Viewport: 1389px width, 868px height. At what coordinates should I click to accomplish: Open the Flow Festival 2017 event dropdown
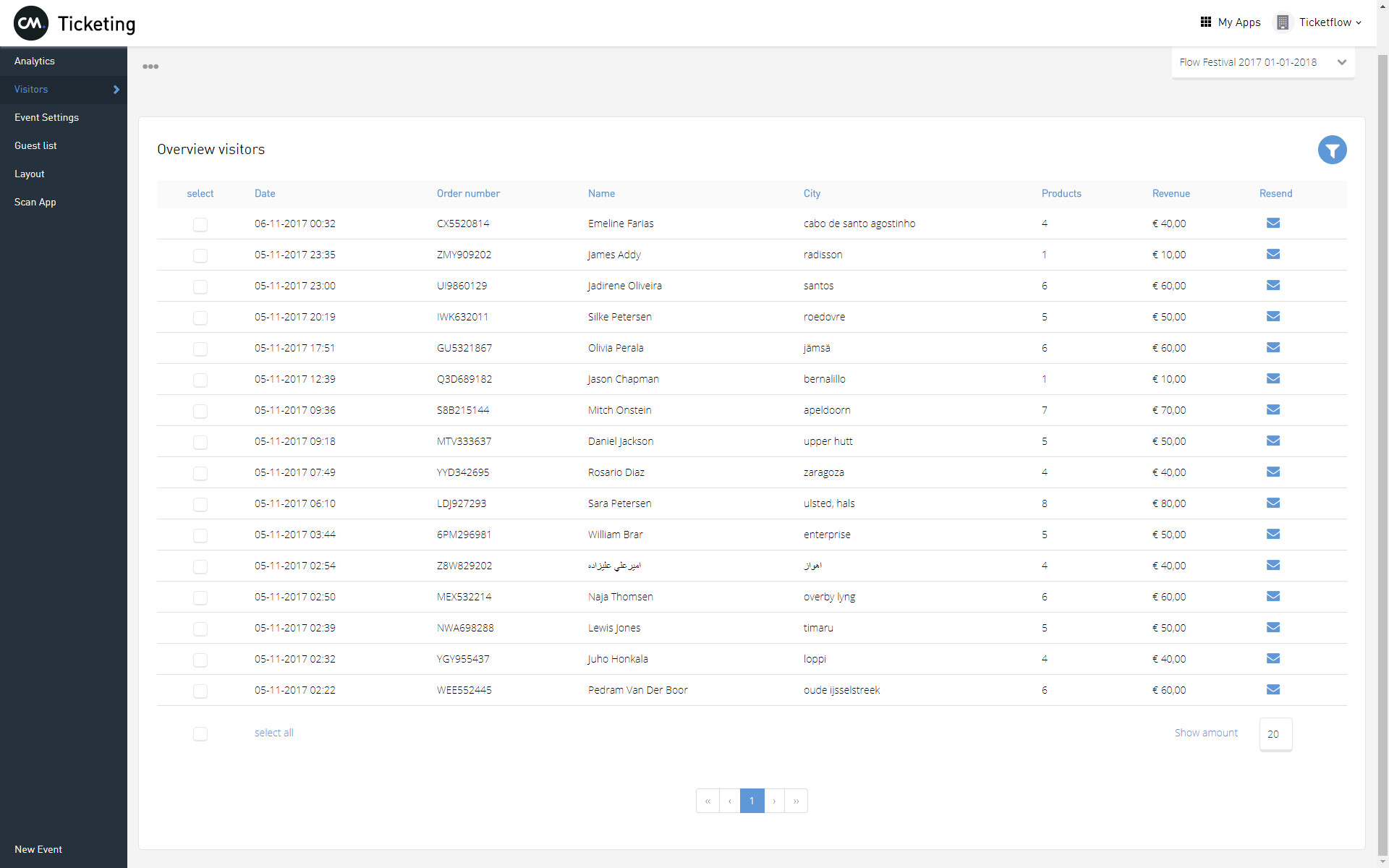pos(1263,62)
